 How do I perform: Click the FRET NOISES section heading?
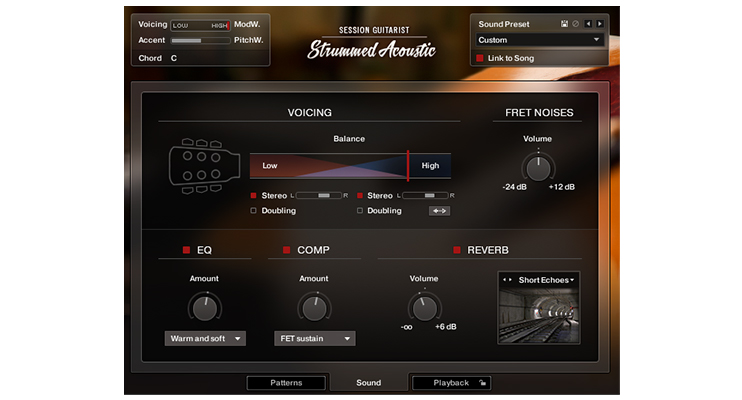pos(539,113)
